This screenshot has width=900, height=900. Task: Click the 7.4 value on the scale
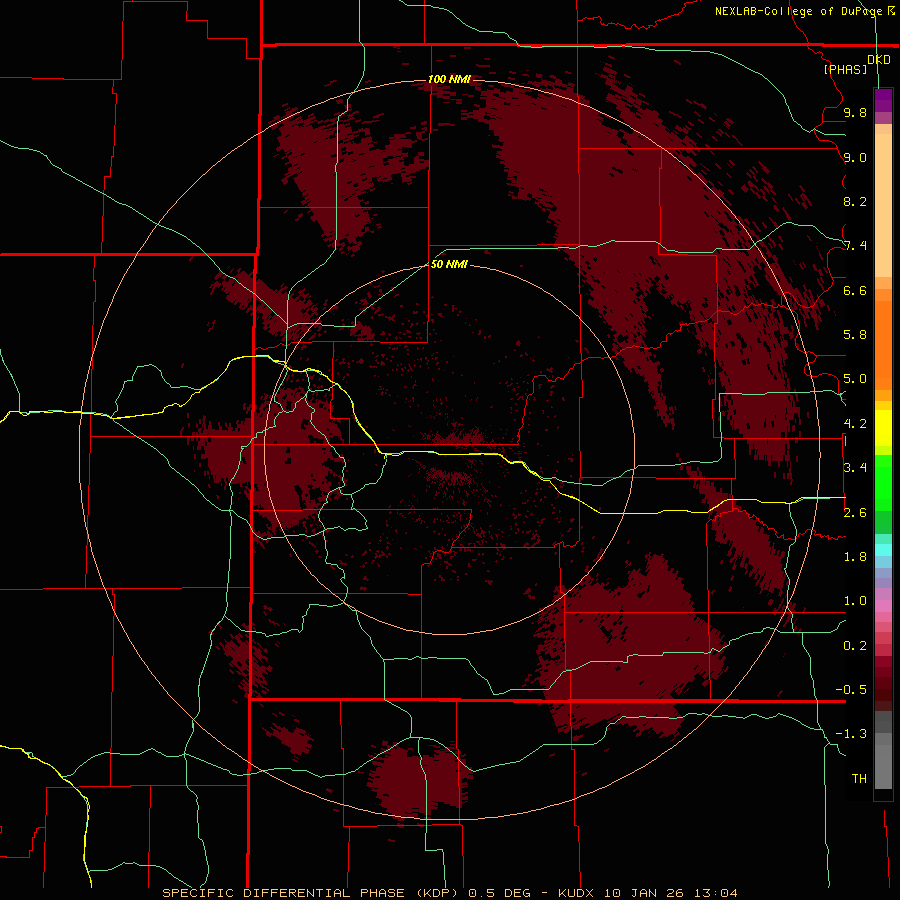pyautogui.click(x=855, y=246)
